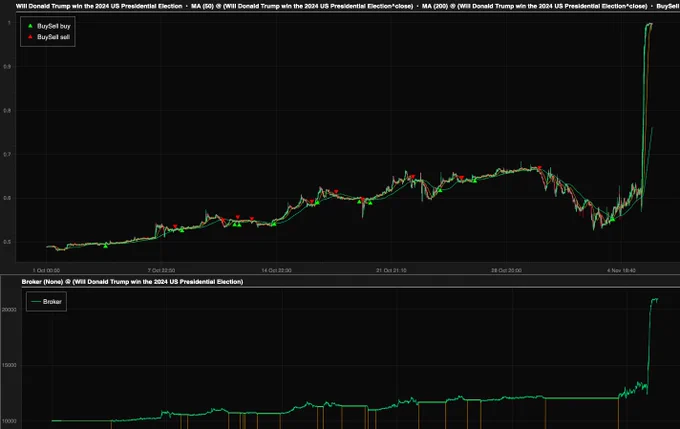Click the 20000 broker value axis label
The height and width of the screenshot is (429, 680).
[x=9, y=310]
